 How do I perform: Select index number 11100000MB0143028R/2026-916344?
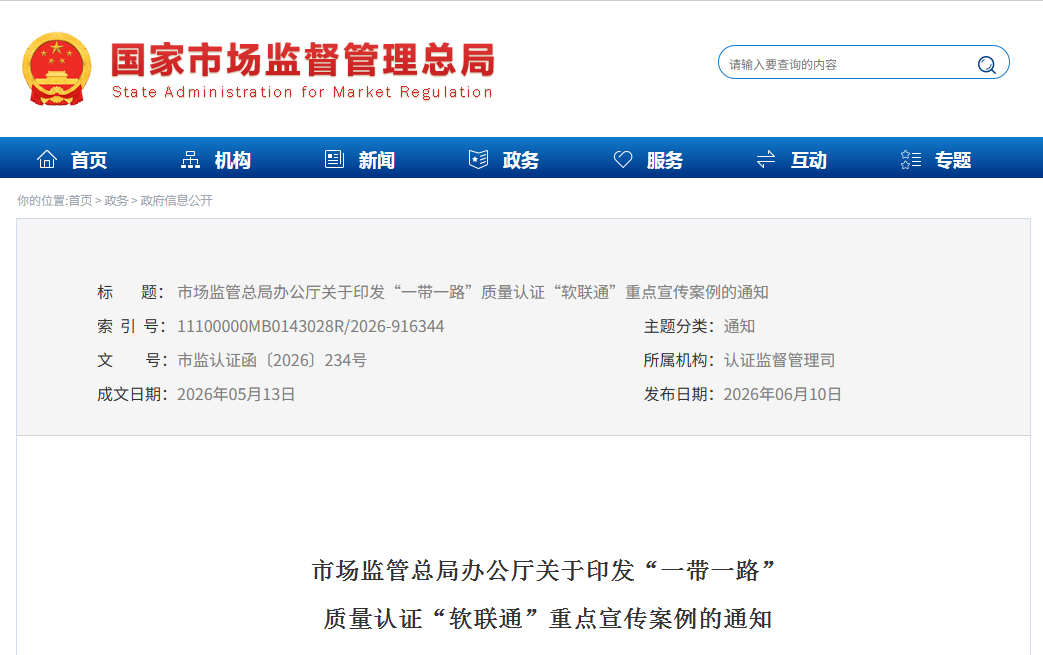[311, 327]
